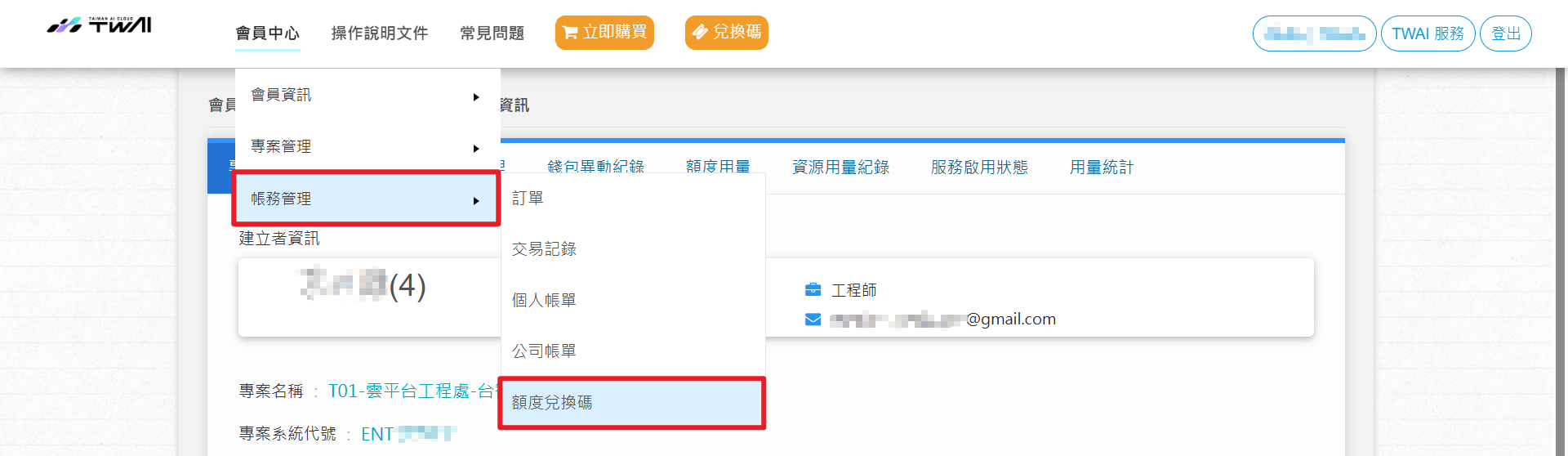Click the TWAI logo
The image size is (1568, 456).
click(x=99, y=25)
